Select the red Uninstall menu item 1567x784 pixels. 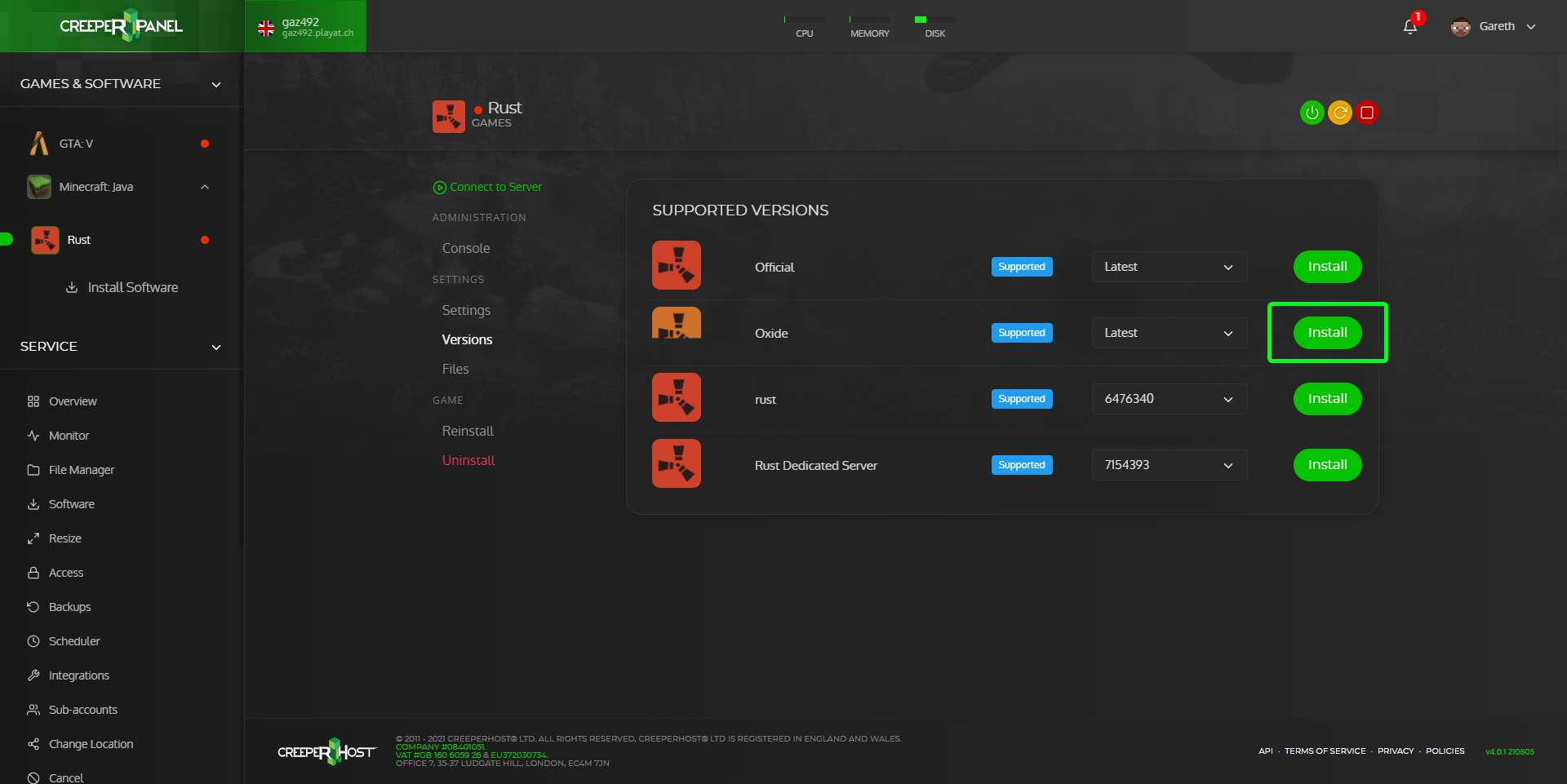(x=468, y=460)
